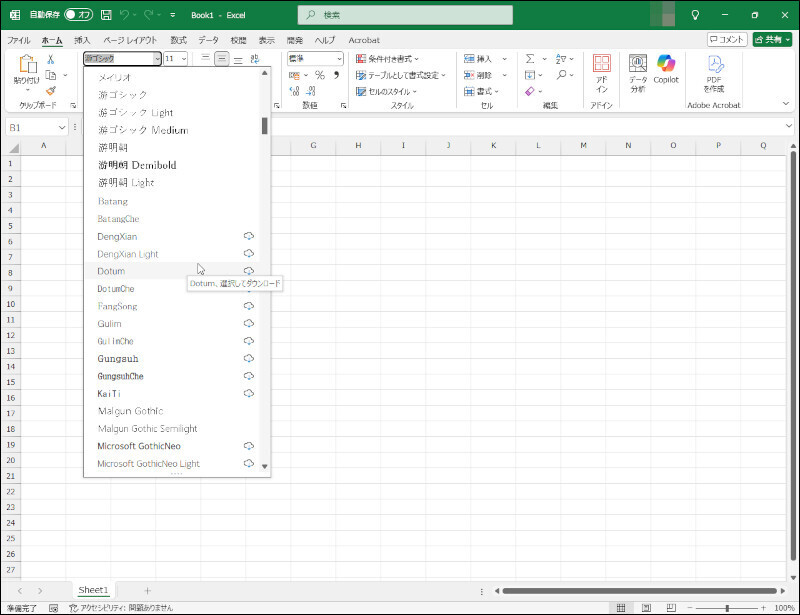Screen dimensions: 800x615
Task: Toggle the AutoSave switch
Action: pyautogui.click(x=79, y=15)
